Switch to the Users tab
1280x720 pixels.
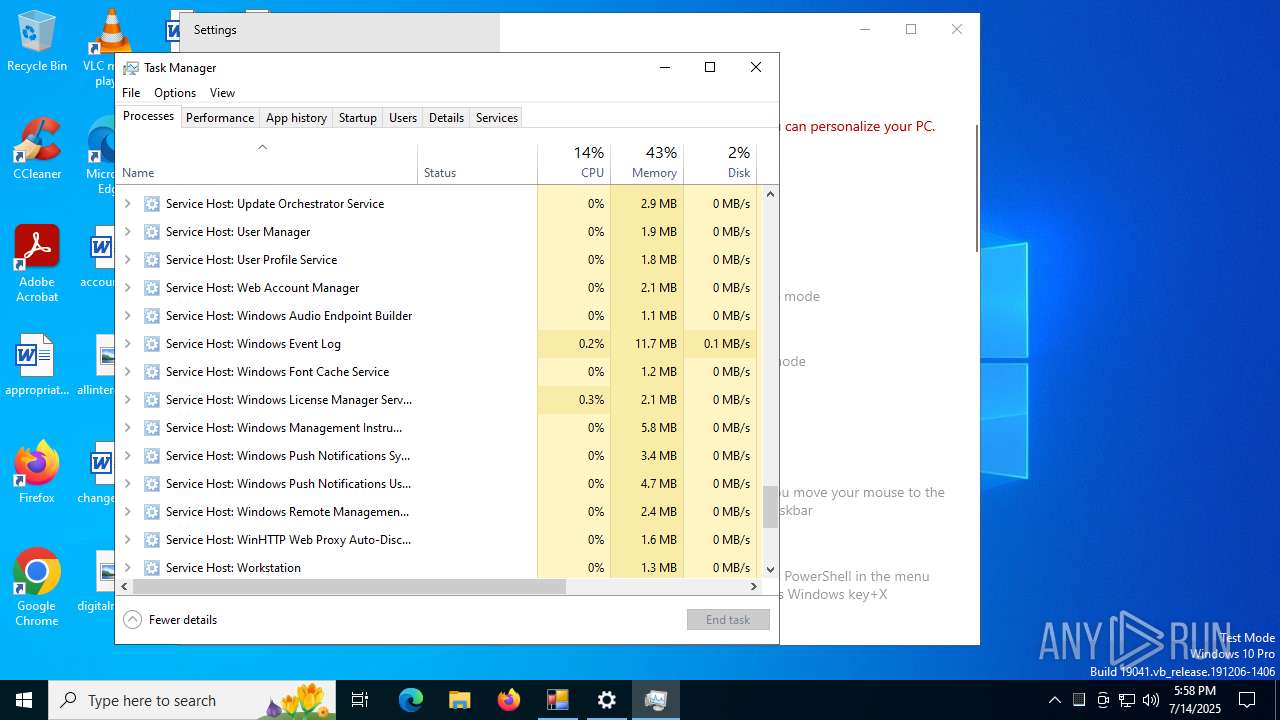[403, 118]
